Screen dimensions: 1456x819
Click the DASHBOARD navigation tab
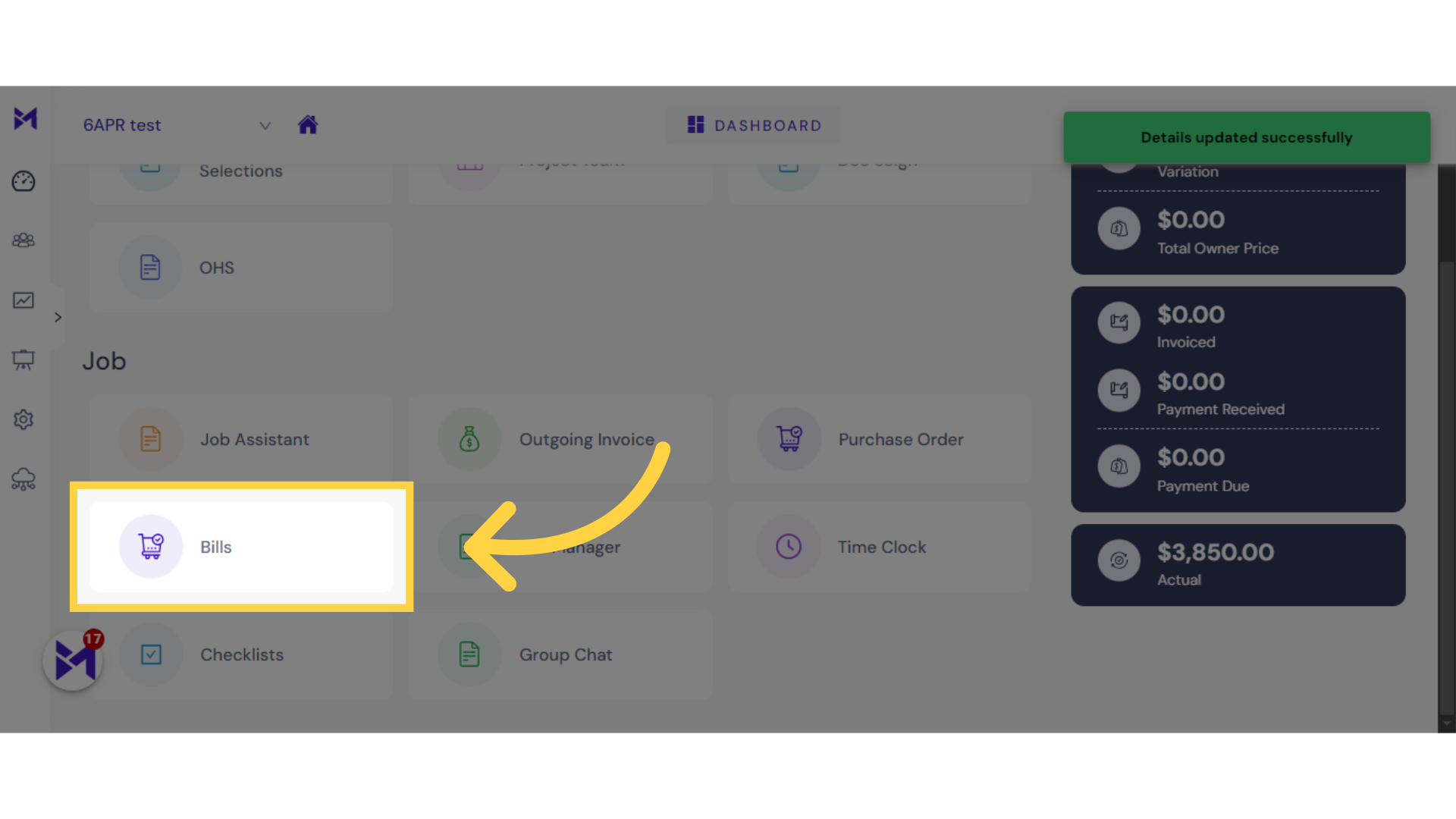pos(754,125)
